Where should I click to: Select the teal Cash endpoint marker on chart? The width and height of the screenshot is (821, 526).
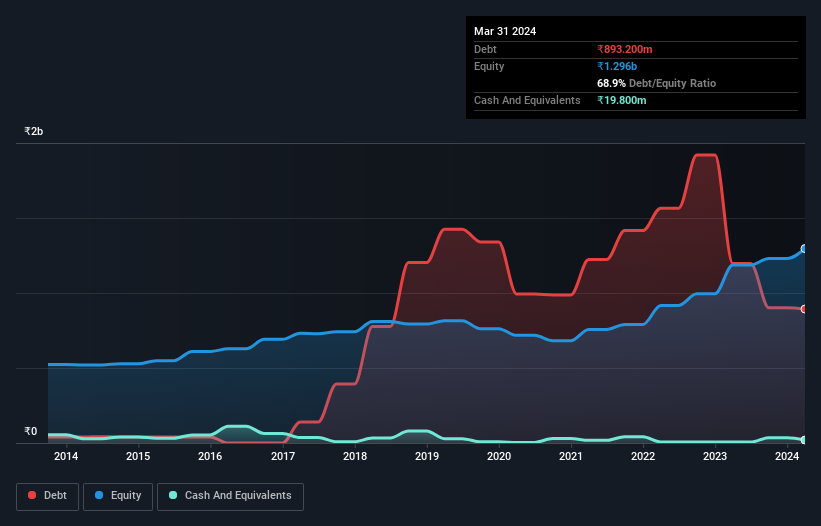(804, 440)
